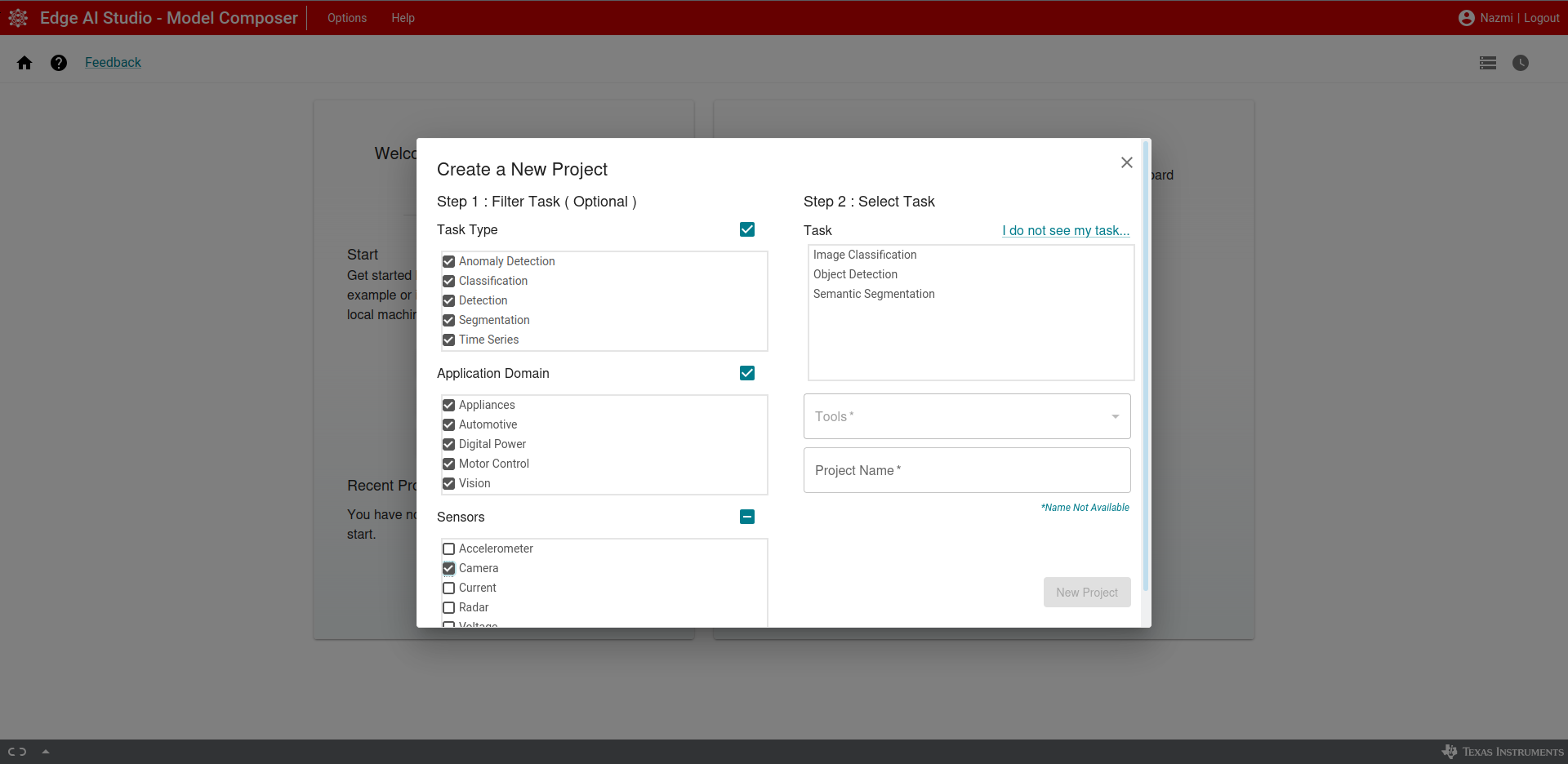Go to the home icon
Screen dimensions: 1568x764
(24, 63)
